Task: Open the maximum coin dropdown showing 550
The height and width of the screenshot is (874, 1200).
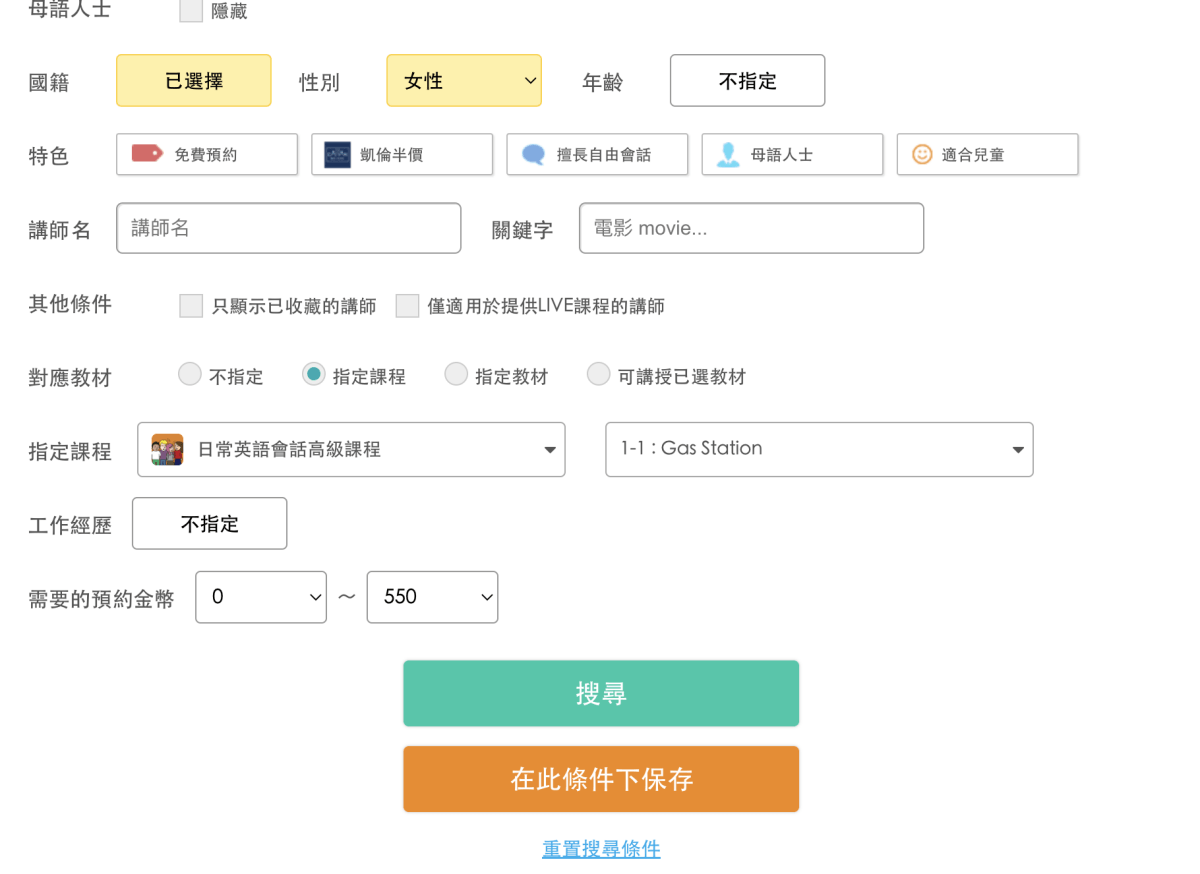Action: point(432,597)
